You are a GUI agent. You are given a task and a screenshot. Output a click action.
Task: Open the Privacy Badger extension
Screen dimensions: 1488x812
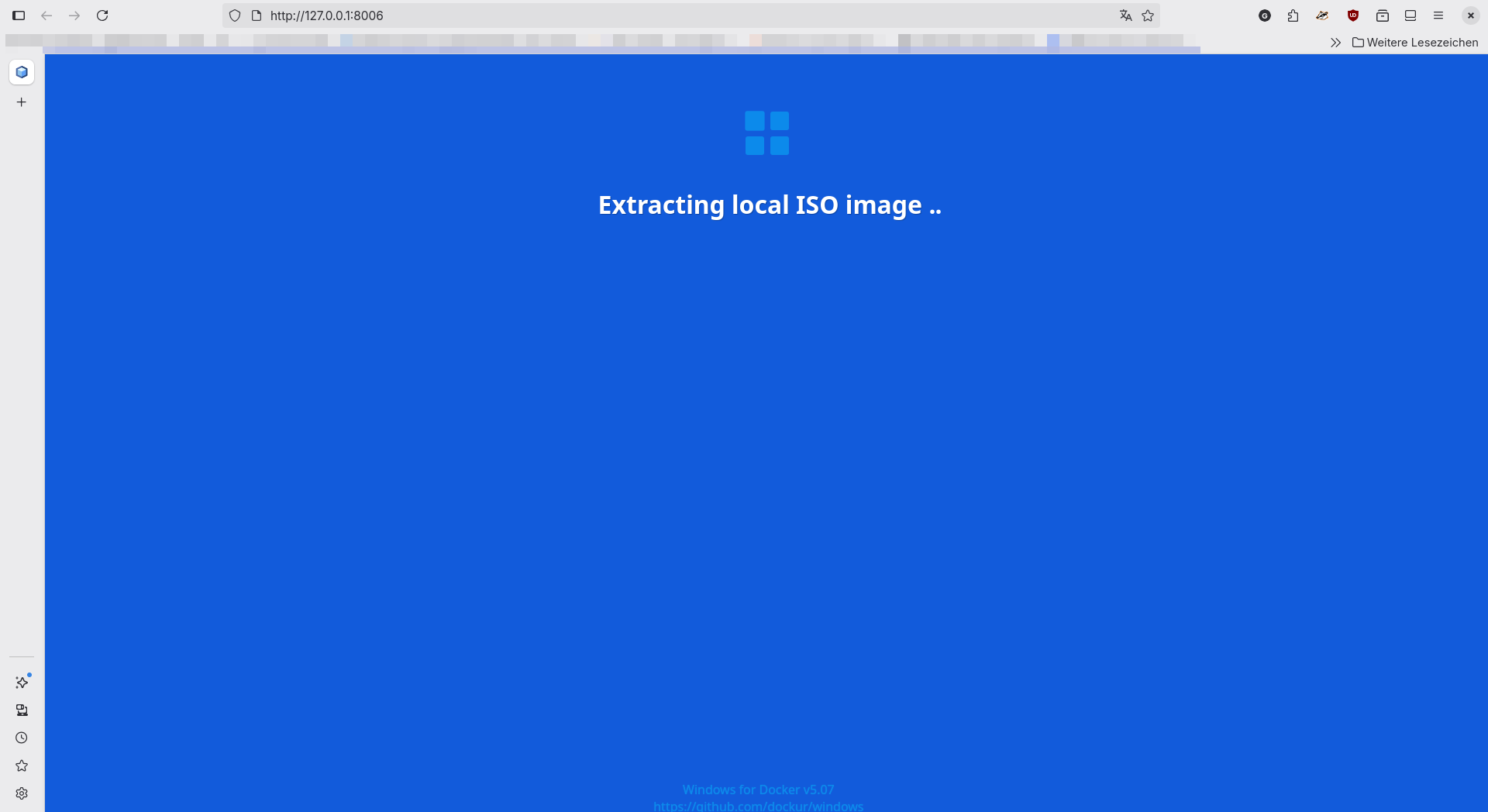[1322, 15]
